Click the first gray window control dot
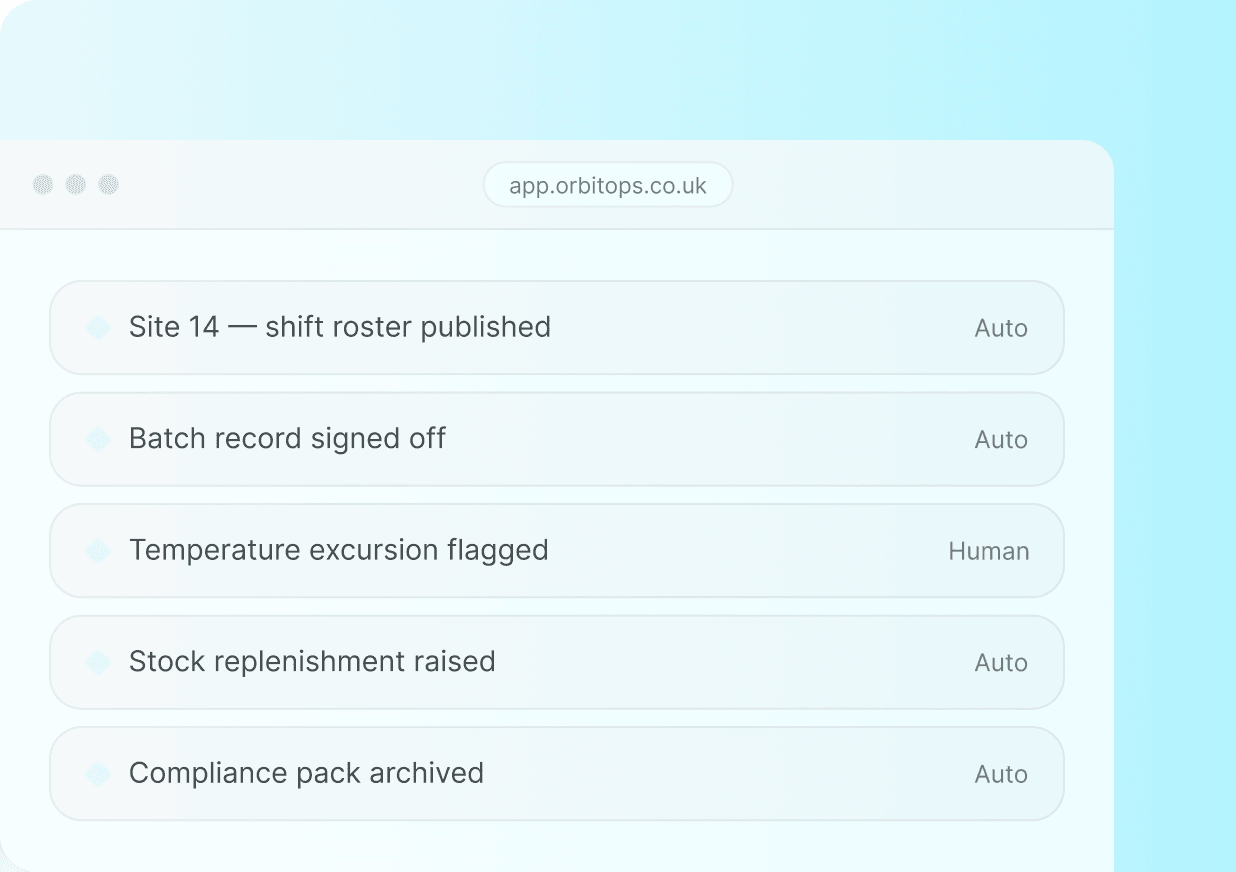 (43, 185)
